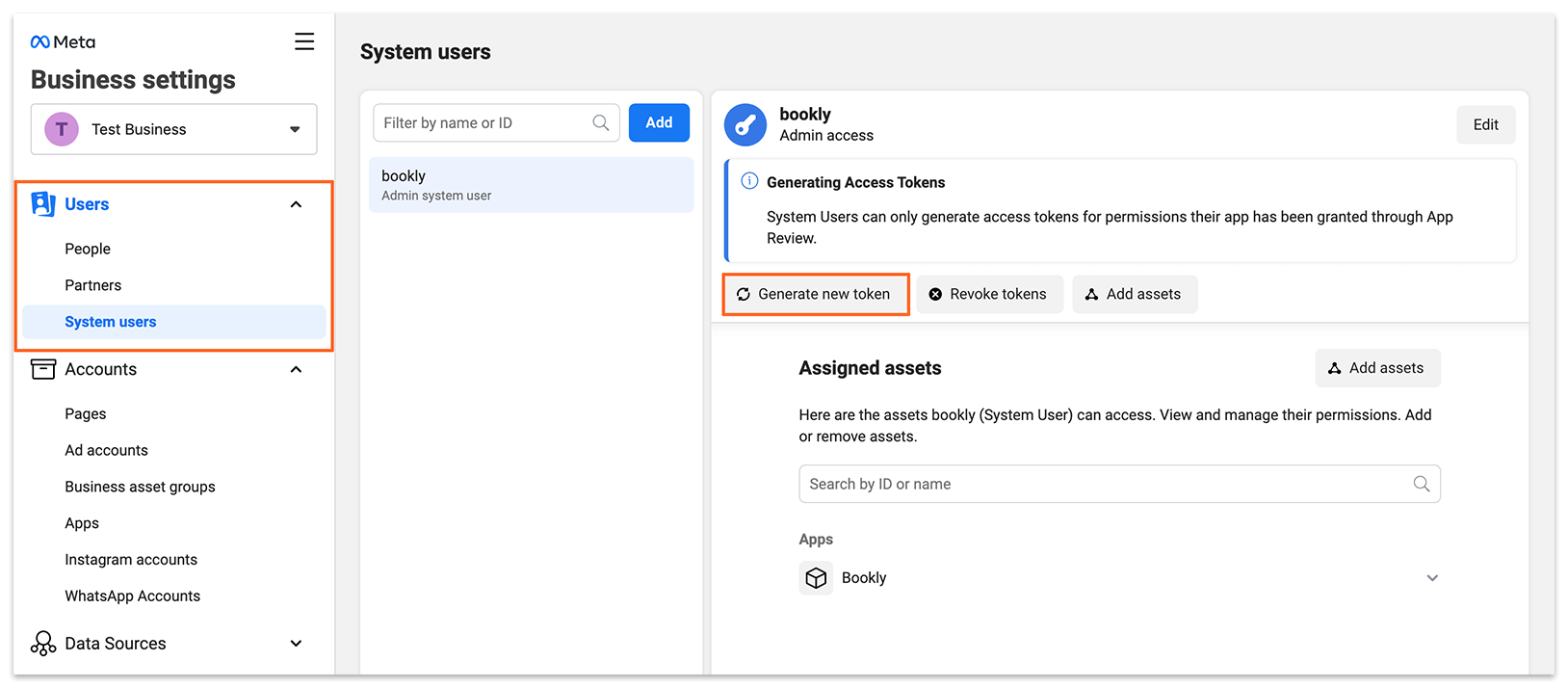Viewport: 1568px width, 688px height.
Task: Click Generate new token
Action: (815, 294)
